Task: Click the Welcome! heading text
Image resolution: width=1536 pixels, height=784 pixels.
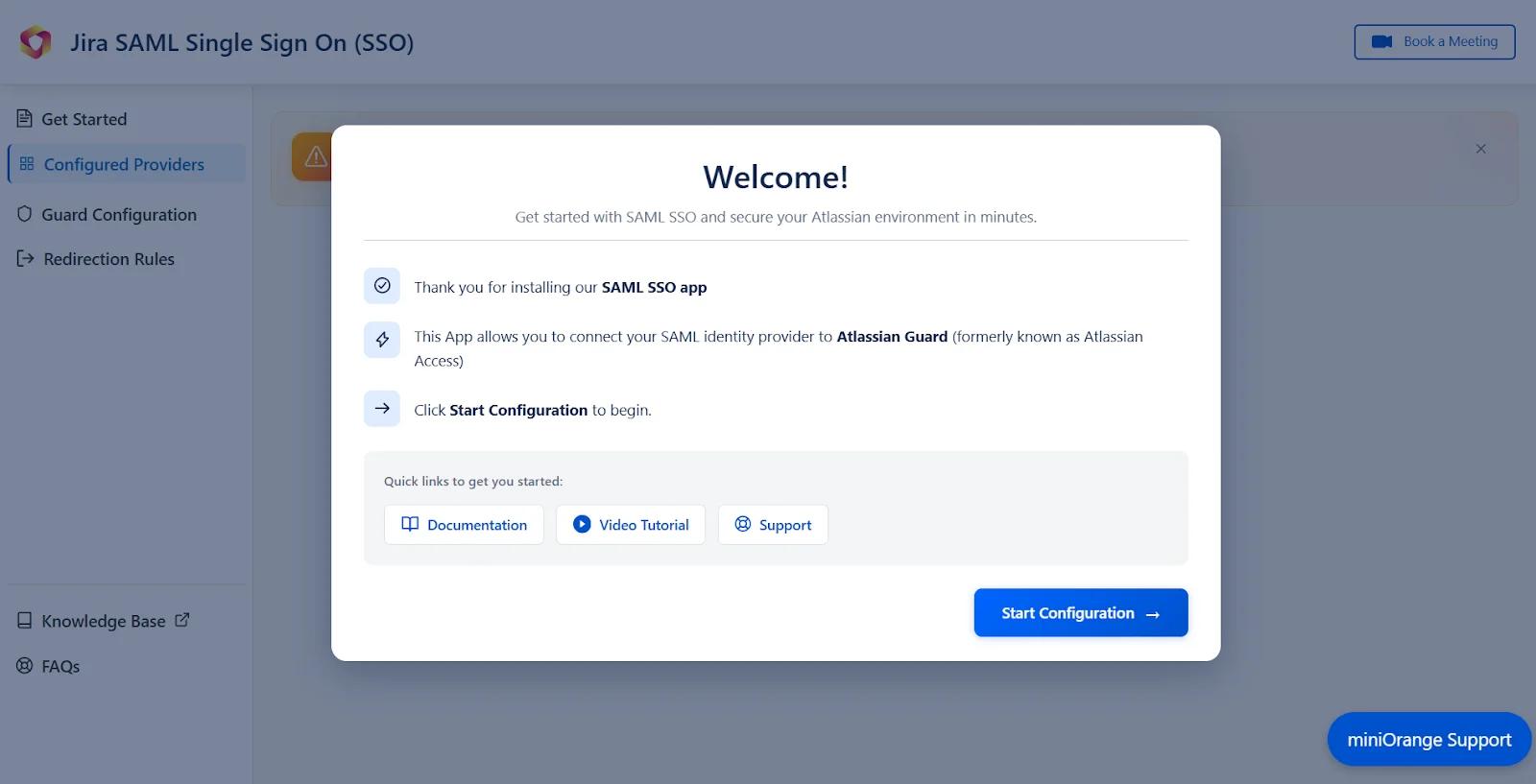Action: (x=776, y=177)
